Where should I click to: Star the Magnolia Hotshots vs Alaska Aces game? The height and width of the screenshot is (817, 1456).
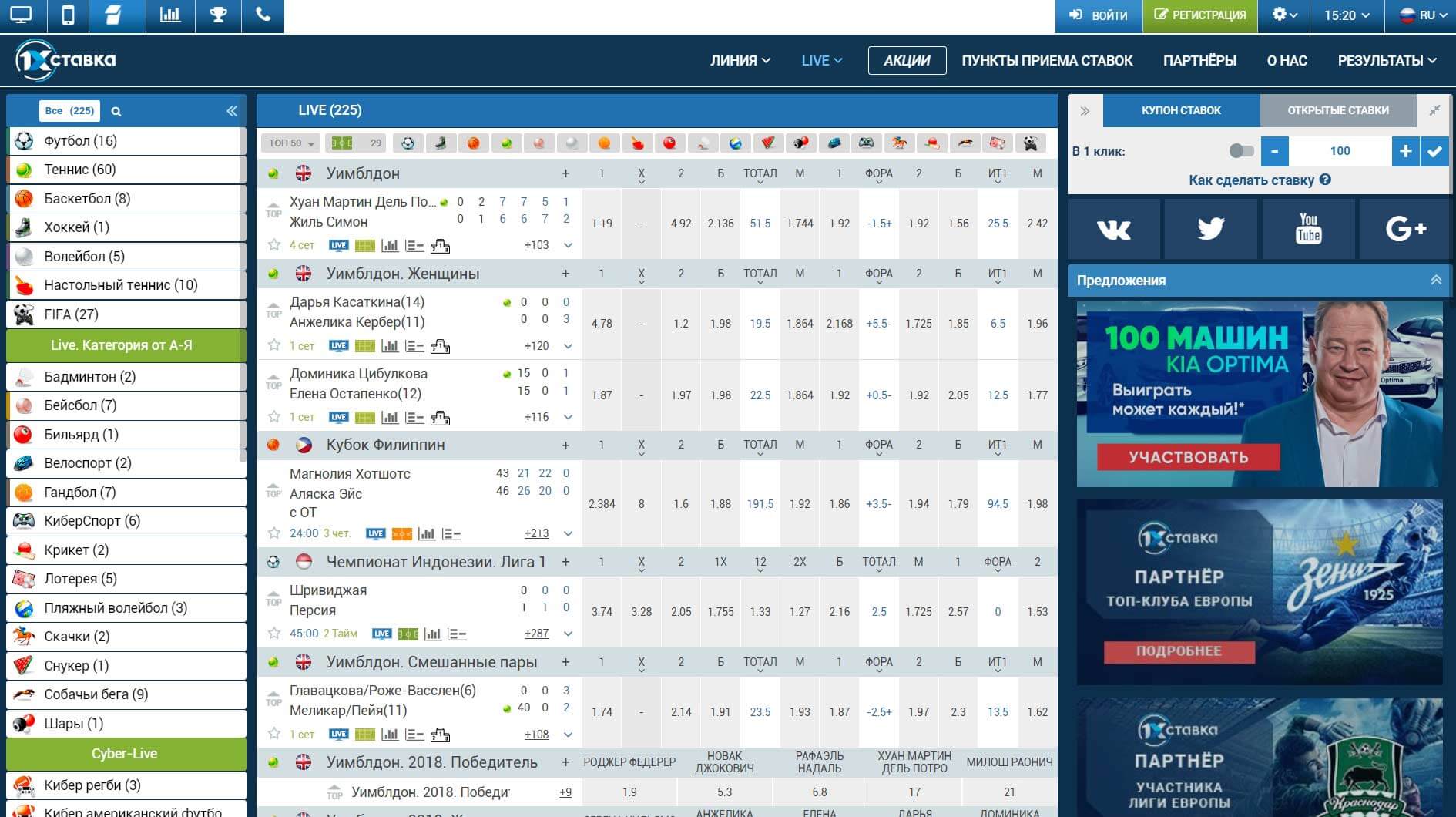(x=273, y=533)
